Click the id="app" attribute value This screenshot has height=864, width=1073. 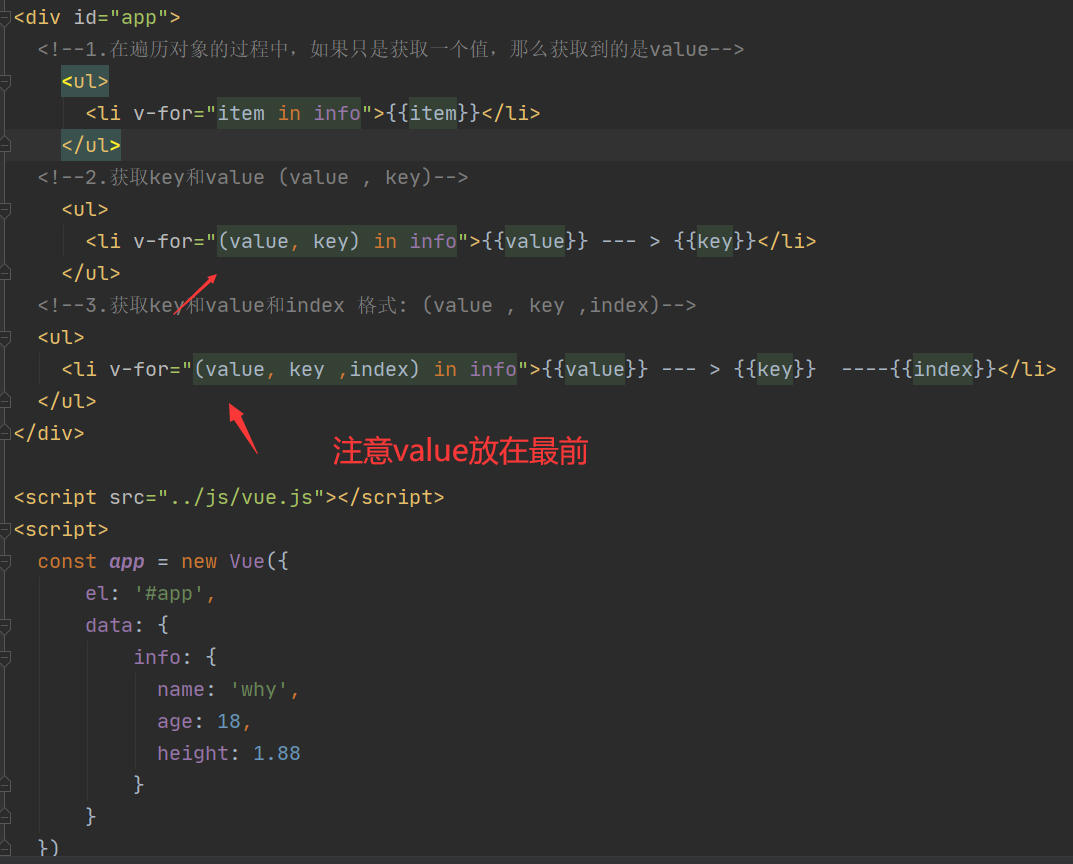[x=139, y=17]
